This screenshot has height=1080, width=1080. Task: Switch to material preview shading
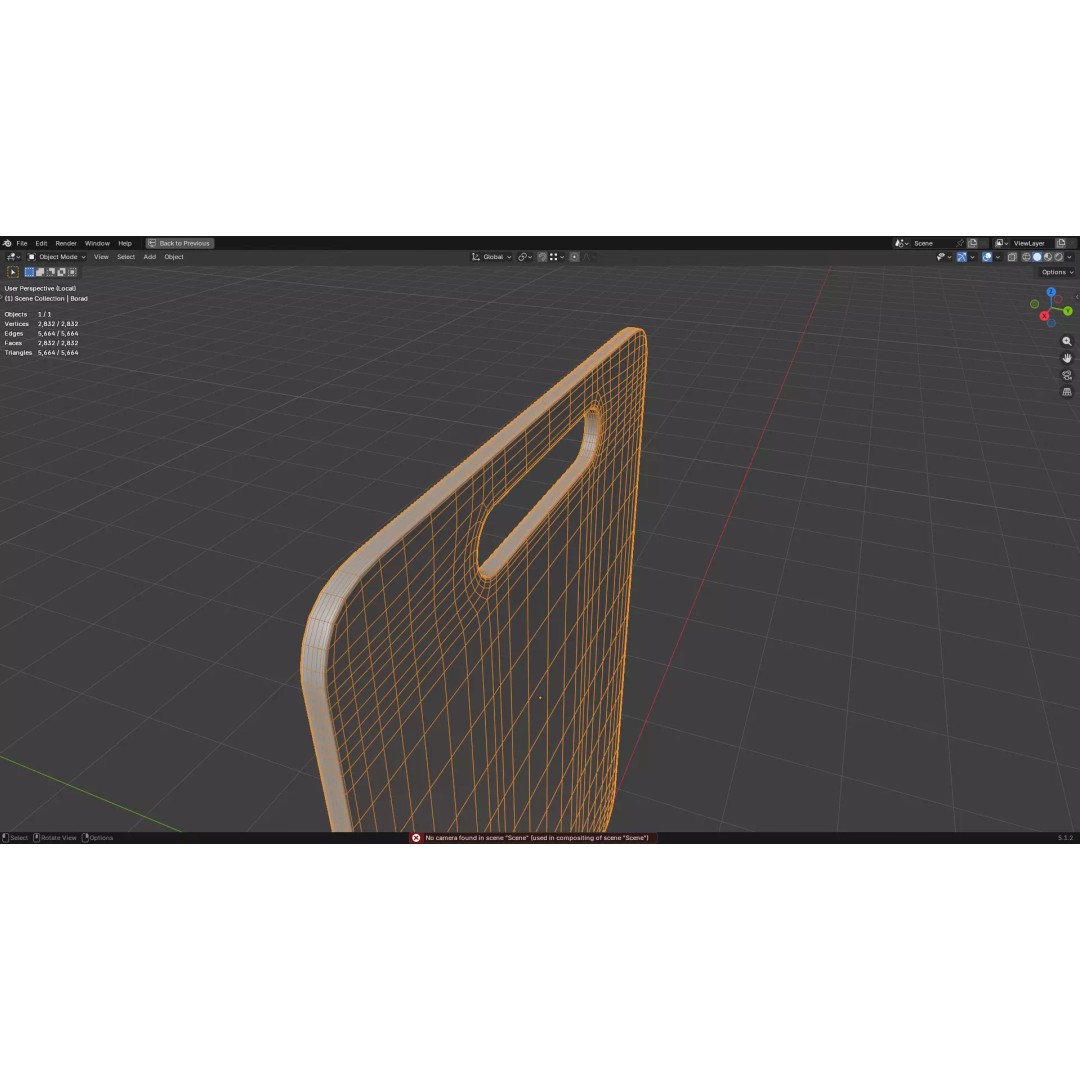pos(1048,257)
